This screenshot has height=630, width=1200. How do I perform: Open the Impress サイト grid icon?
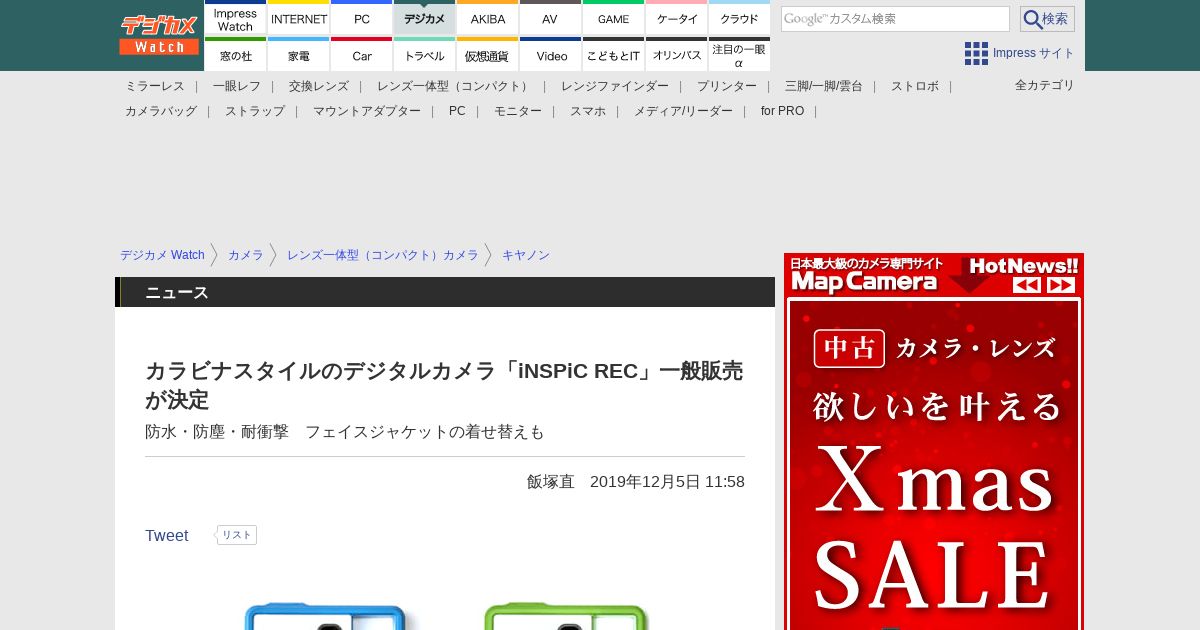coord(976,53)
